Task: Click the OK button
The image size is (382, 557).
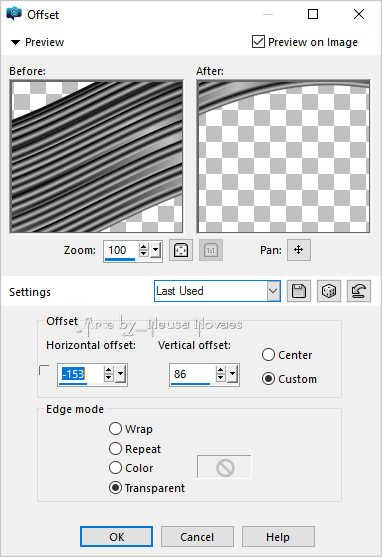Action: (x=117, y=537)
